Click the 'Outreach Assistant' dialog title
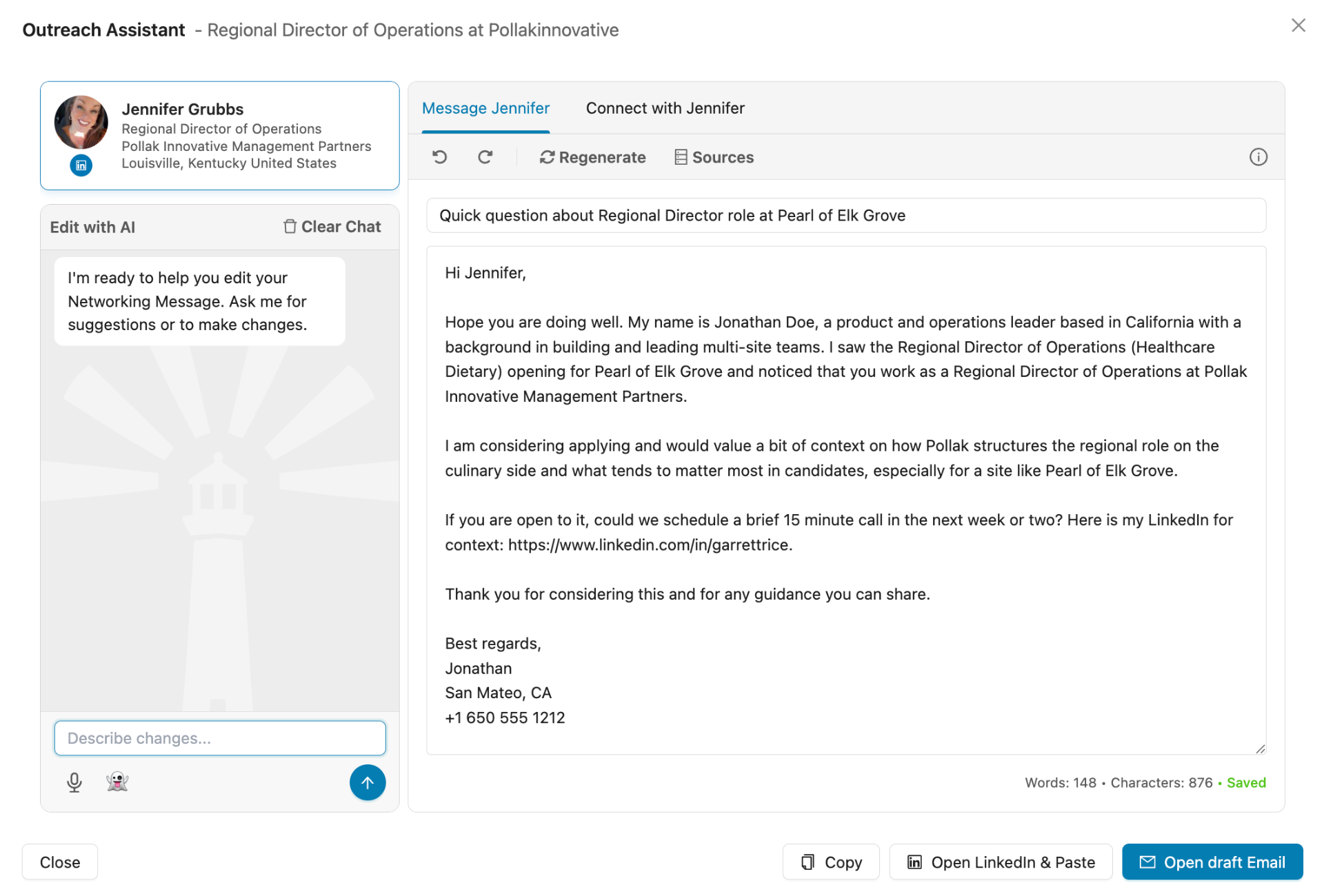 coord(103,30)
